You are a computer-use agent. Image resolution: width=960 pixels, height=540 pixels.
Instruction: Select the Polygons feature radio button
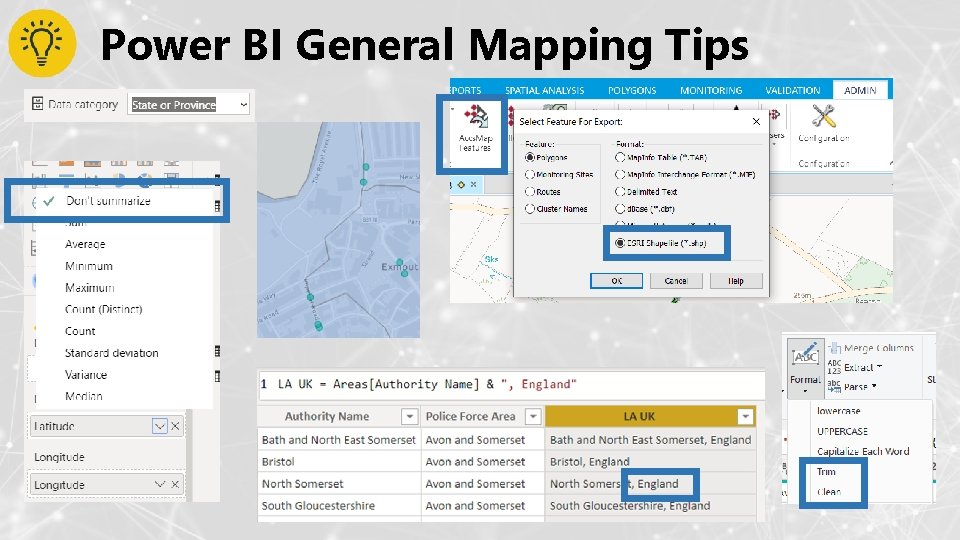(530, 157)
